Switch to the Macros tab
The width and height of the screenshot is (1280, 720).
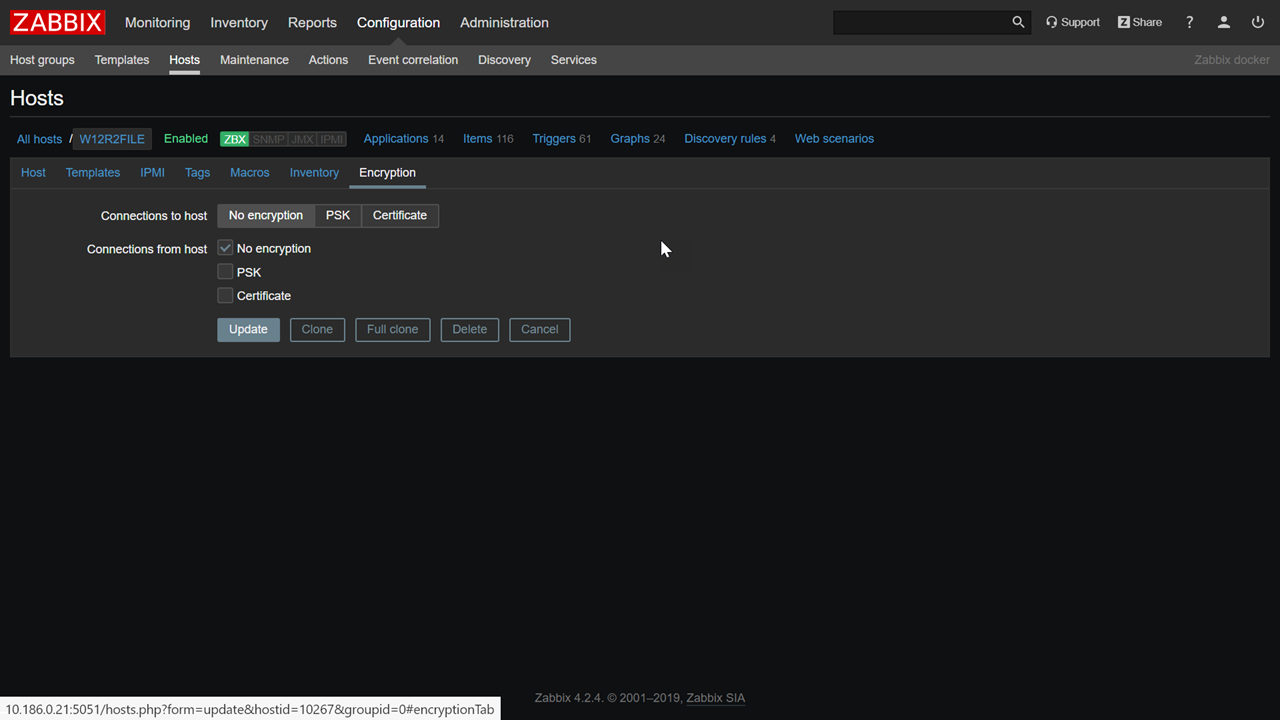pos(249,172)
